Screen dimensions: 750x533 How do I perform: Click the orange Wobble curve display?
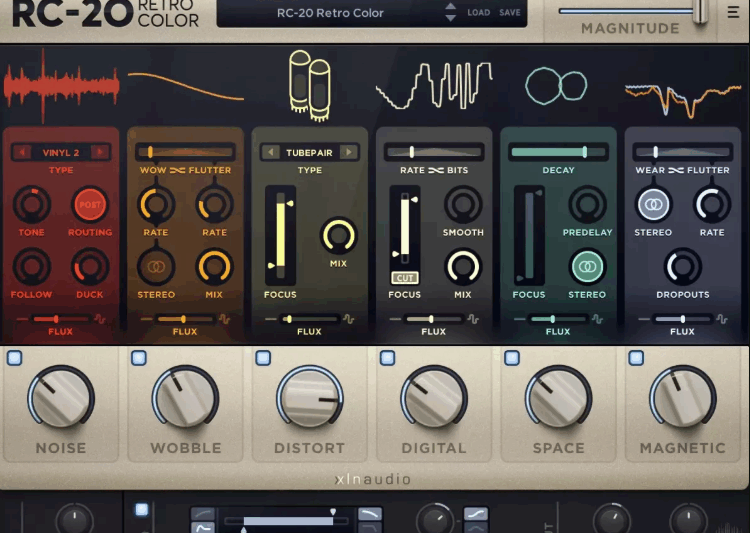click(x=186, y=87)
